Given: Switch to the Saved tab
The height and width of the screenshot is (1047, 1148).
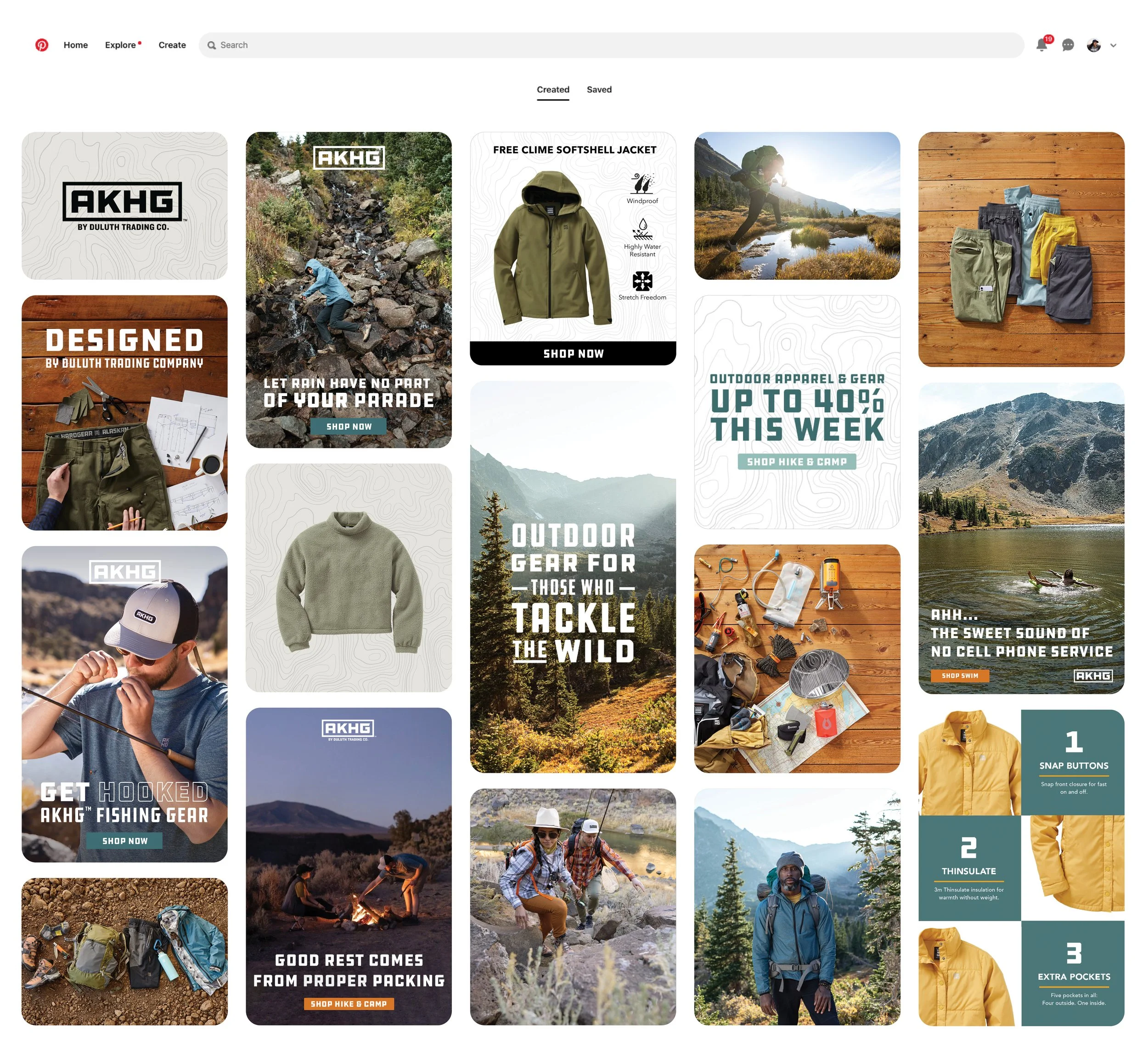Looking at the screenshot, I should pos(599,90).
